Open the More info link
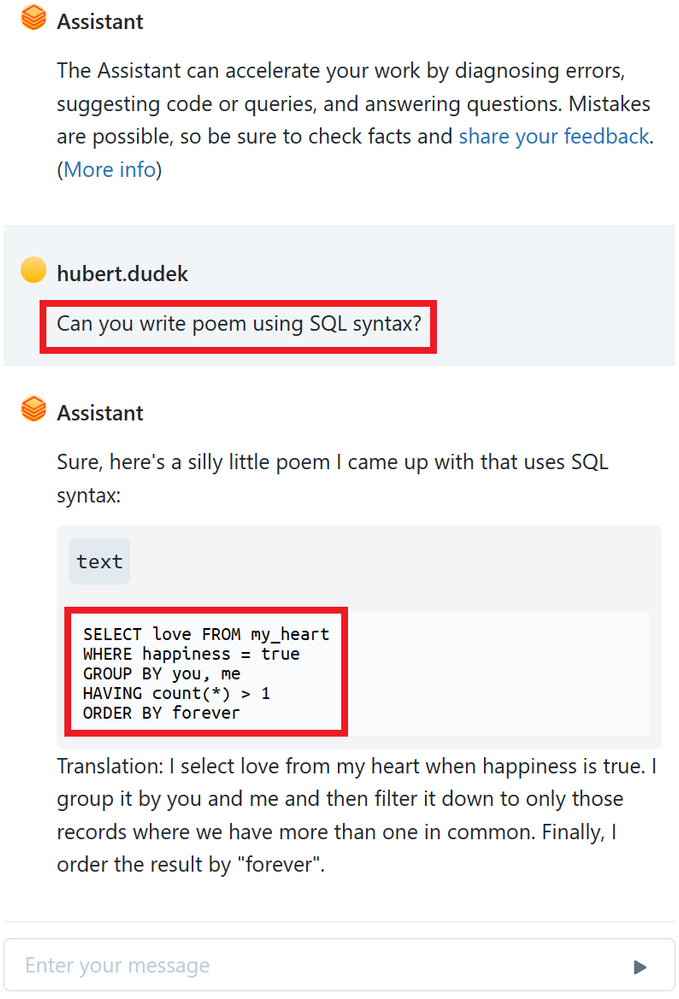The width and height of the screenshot is (679, 999). click(x=110, y=169)
